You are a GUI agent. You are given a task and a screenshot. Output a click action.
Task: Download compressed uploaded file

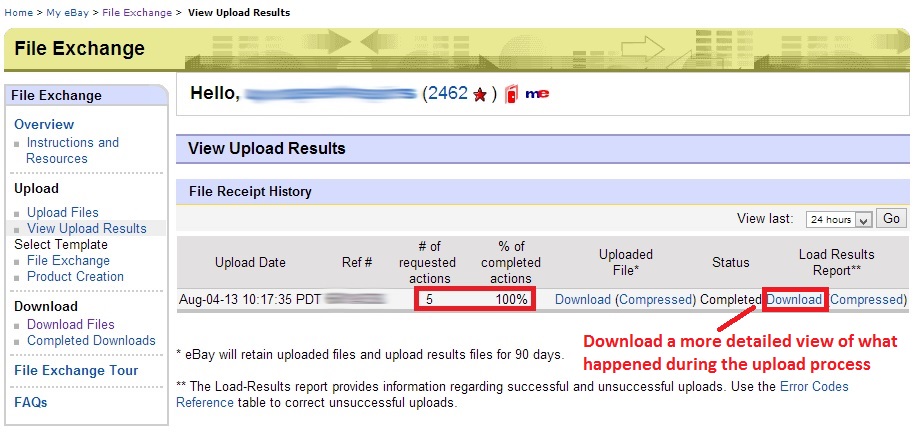pyautogui.click(x=655, y=300)
